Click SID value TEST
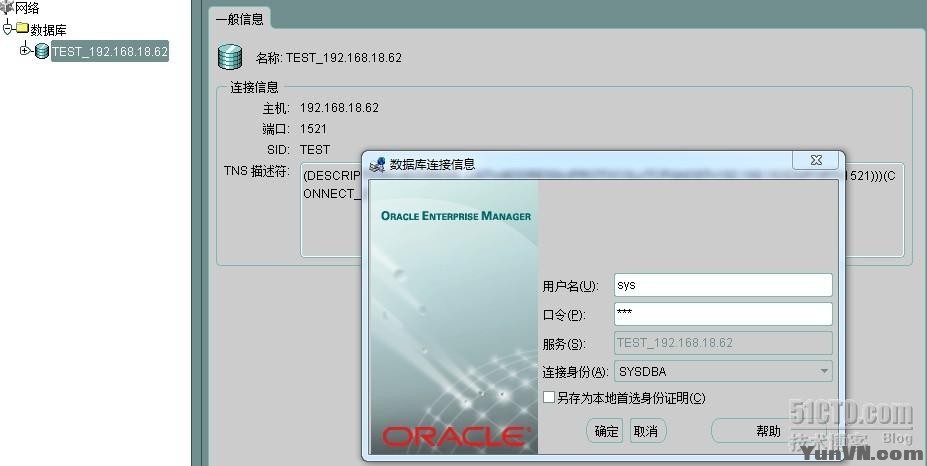Viewport: 927px width, 466px height. (x=315, y=150)
